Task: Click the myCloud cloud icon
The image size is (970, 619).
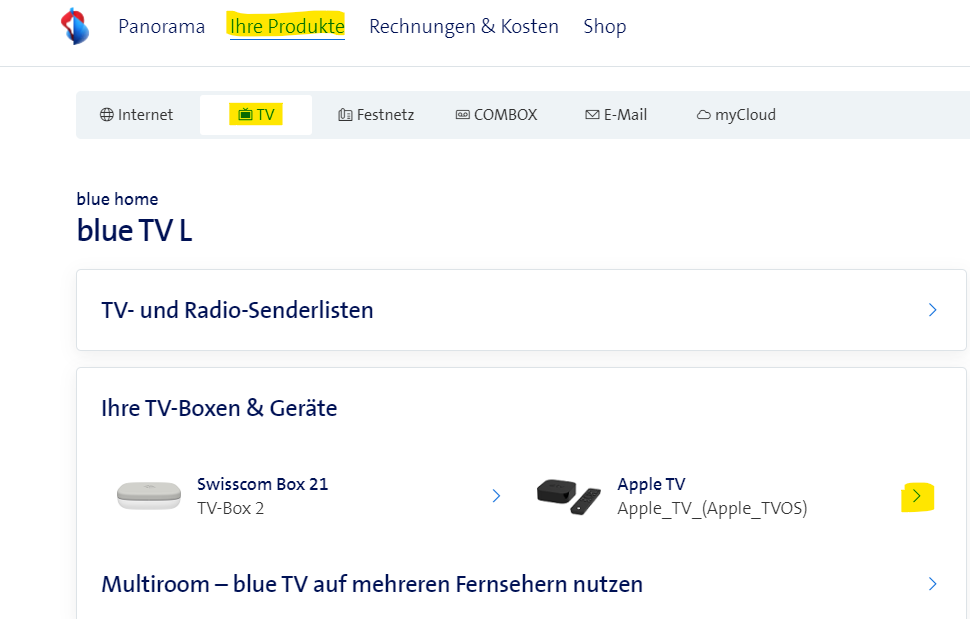Action: [704, 115]
